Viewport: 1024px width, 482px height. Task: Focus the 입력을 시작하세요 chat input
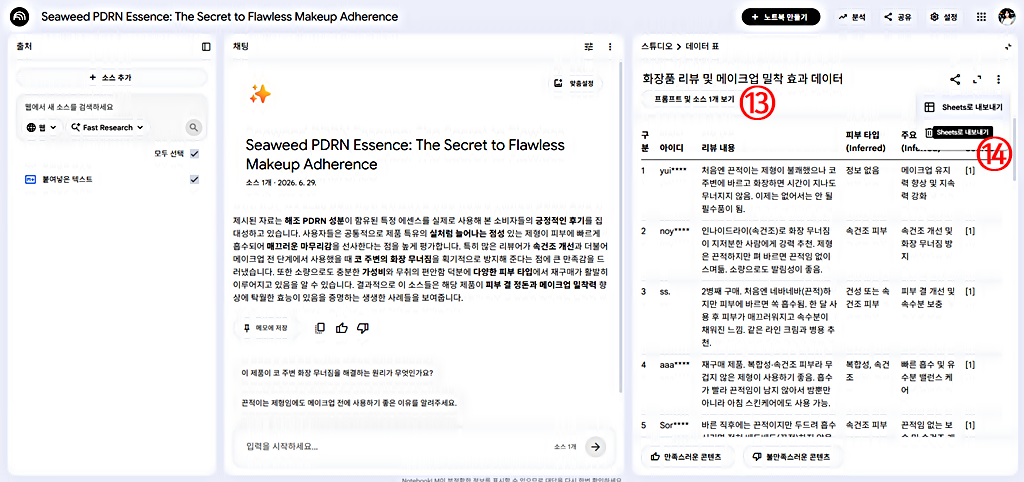click(395, 447)
